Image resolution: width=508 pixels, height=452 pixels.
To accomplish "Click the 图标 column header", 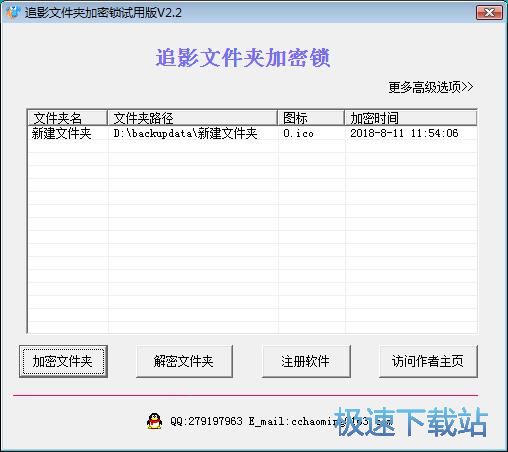I will click(x=311, y=118).
